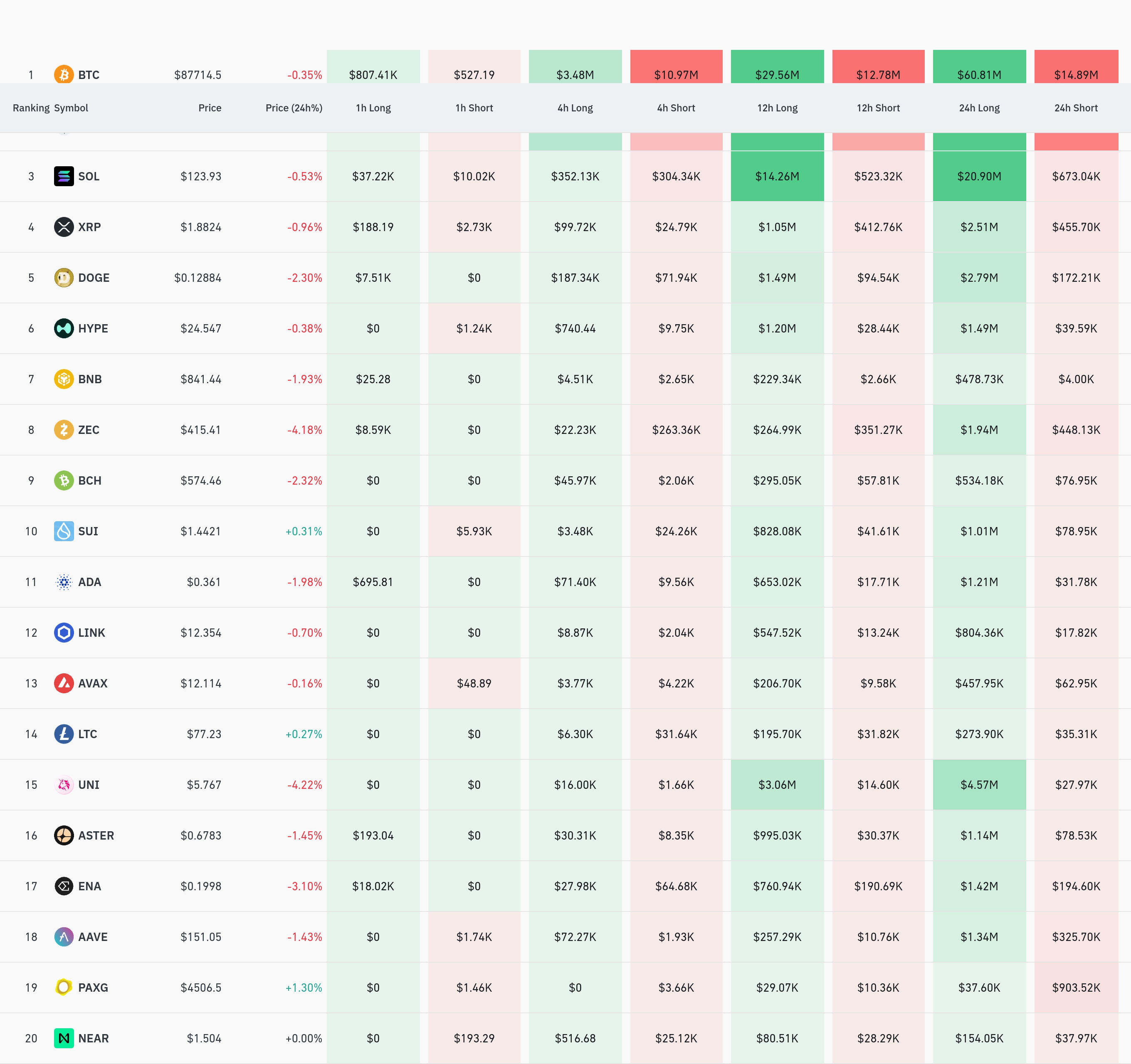Click the Uniswap UNI icon
This screenshot has height=1064, width=1131.
pyautogui.click(x=64, y=785)
